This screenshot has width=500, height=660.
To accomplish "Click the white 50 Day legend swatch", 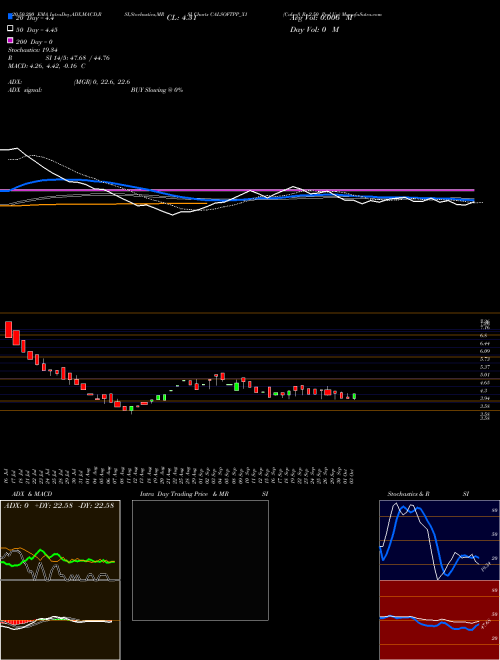I will tap(11, 29).
